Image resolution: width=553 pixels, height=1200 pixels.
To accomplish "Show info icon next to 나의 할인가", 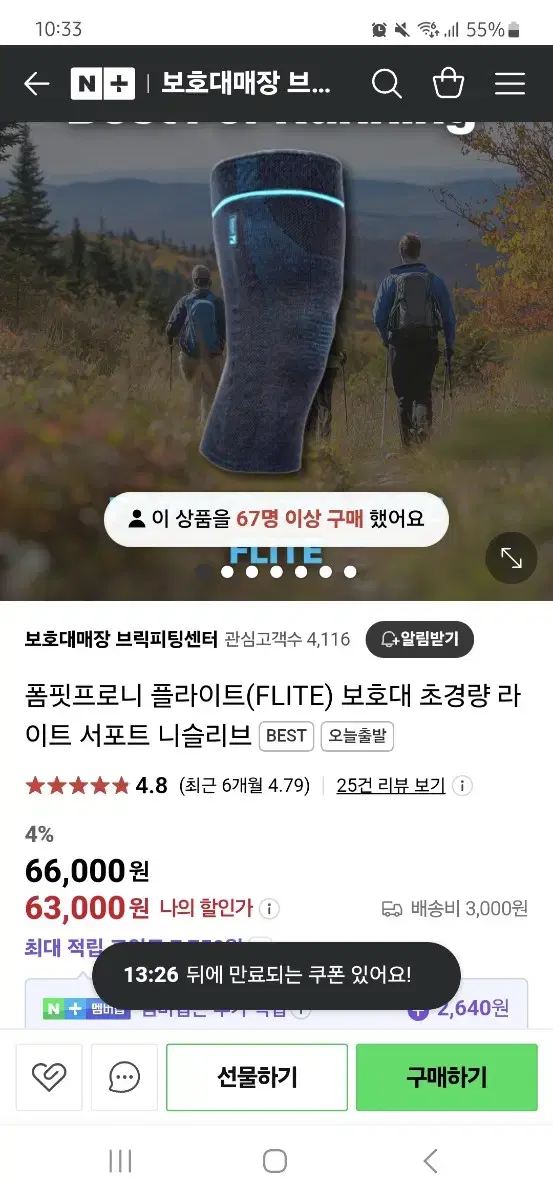I will [269, 909].
